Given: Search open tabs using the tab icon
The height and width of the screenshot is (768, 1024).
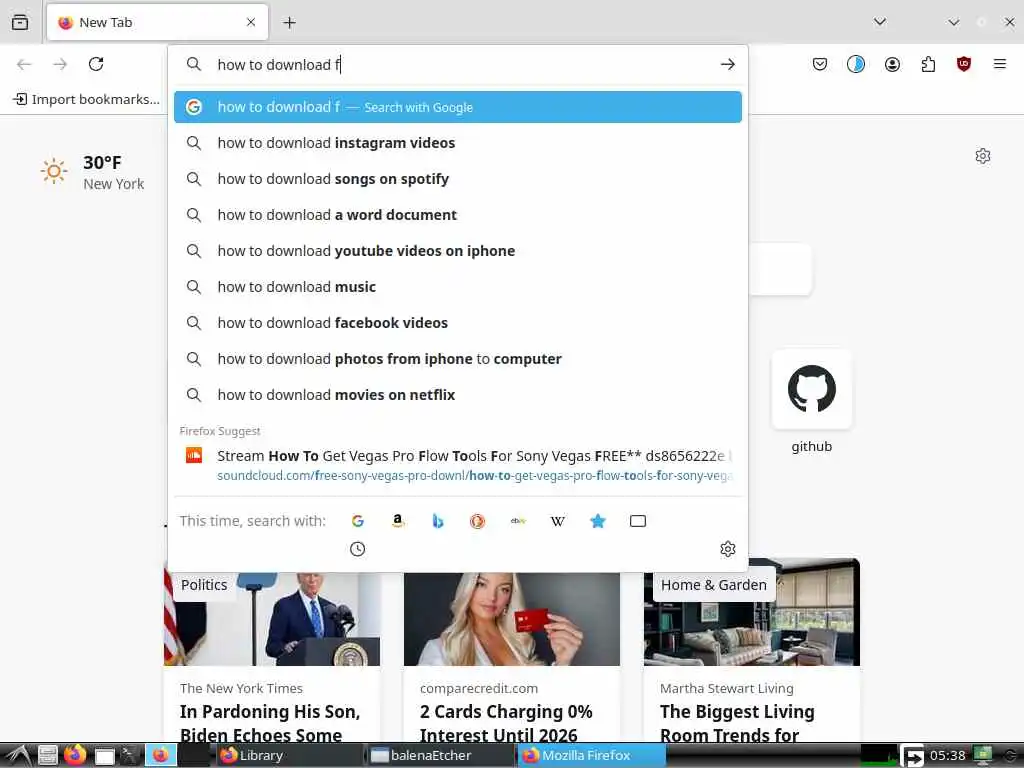Looking at the screenshot, I should (638, 521).
